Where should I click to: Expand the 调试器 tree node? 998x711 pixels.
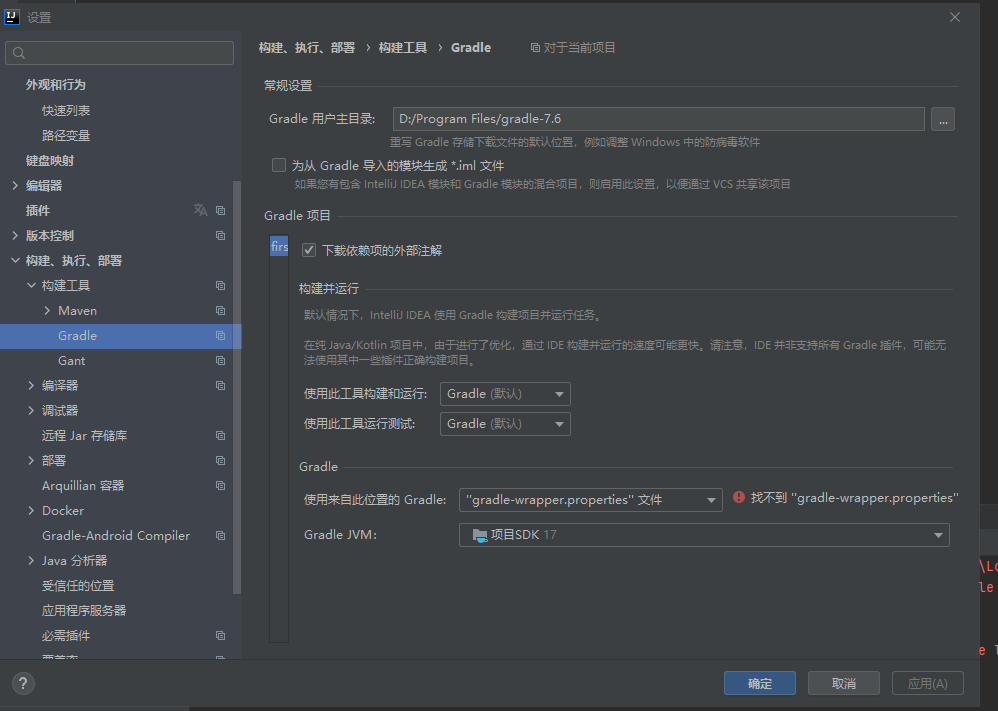(x=31, y=411)
